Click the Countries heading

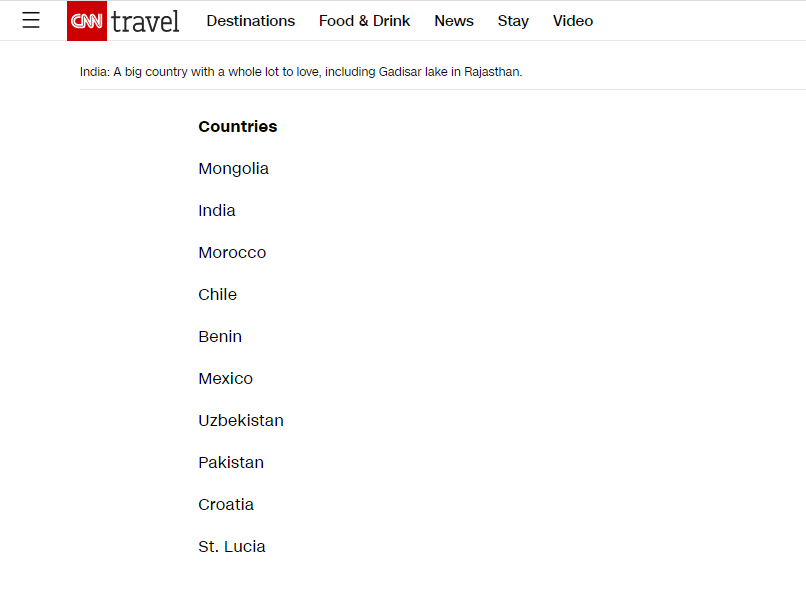[x=237, y=127]
